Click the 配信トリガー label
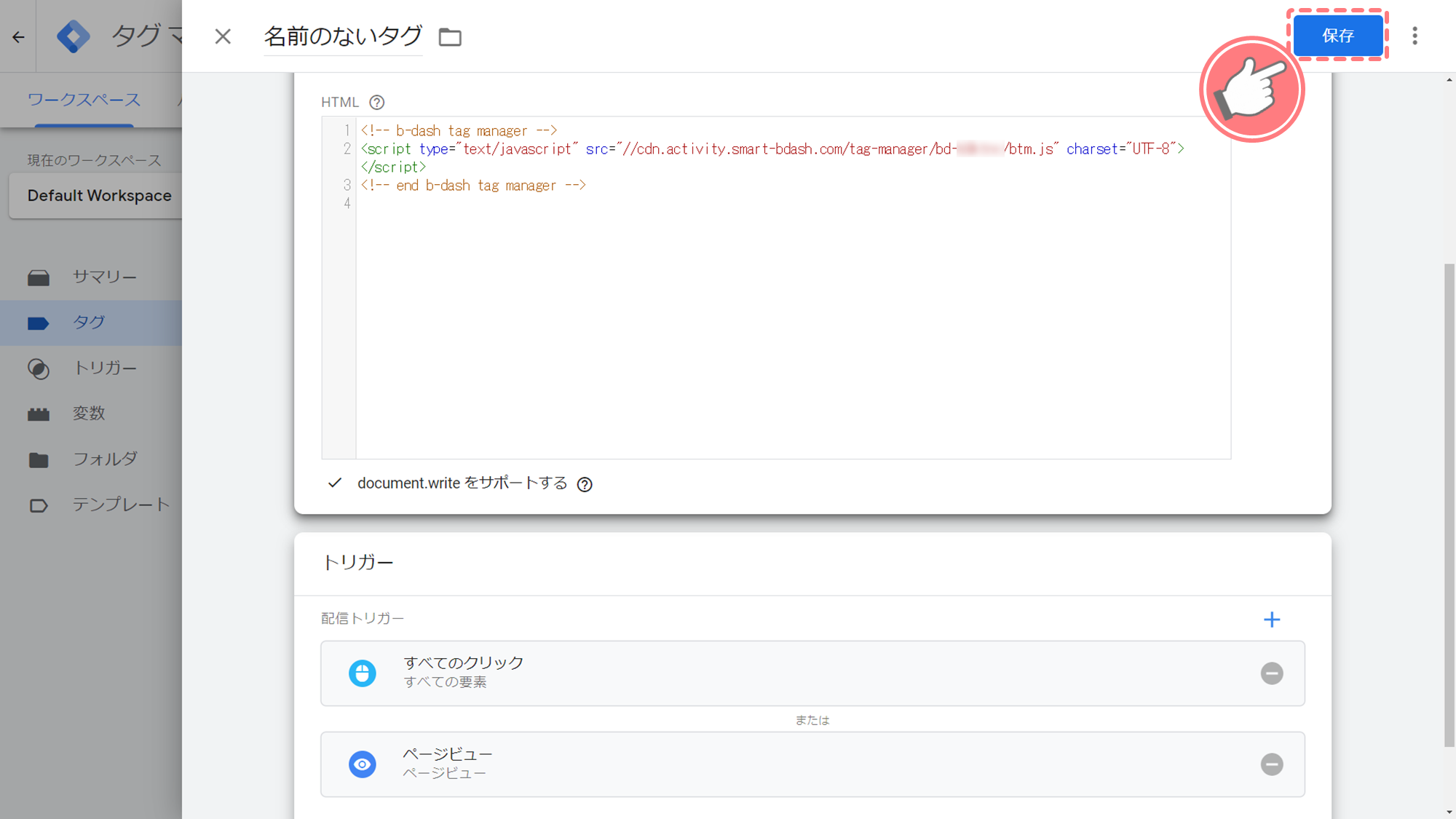 (363, 618)
